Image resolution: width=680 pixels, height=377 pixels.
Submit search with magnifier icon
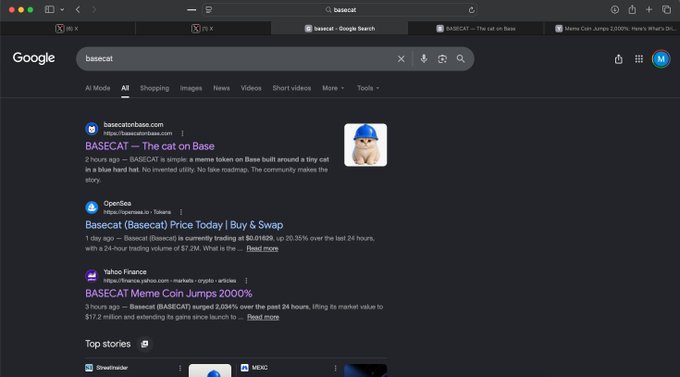pos(461,59)
